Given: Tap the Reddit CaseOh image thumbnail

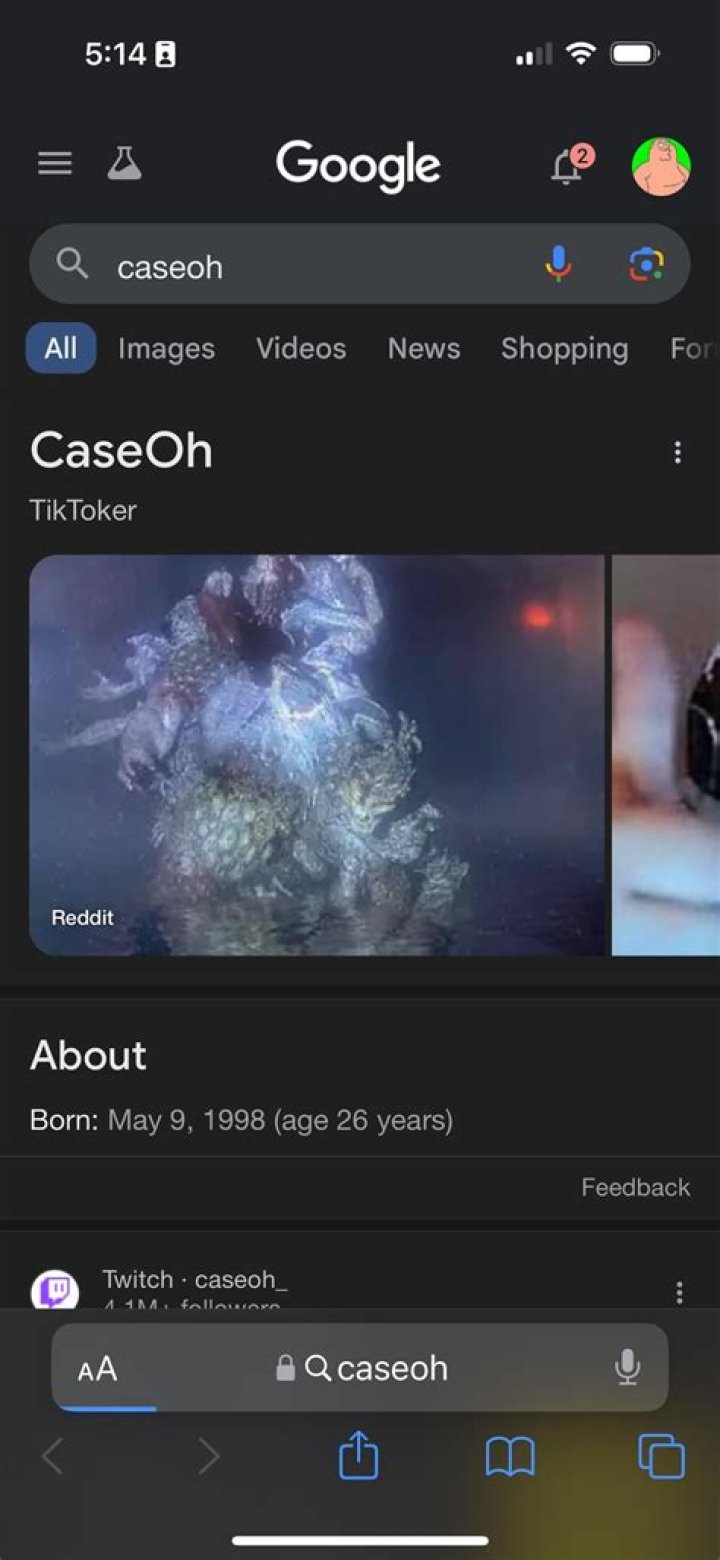Looking at the screenshot, I should pyautogui.click(x=317, y=755).
